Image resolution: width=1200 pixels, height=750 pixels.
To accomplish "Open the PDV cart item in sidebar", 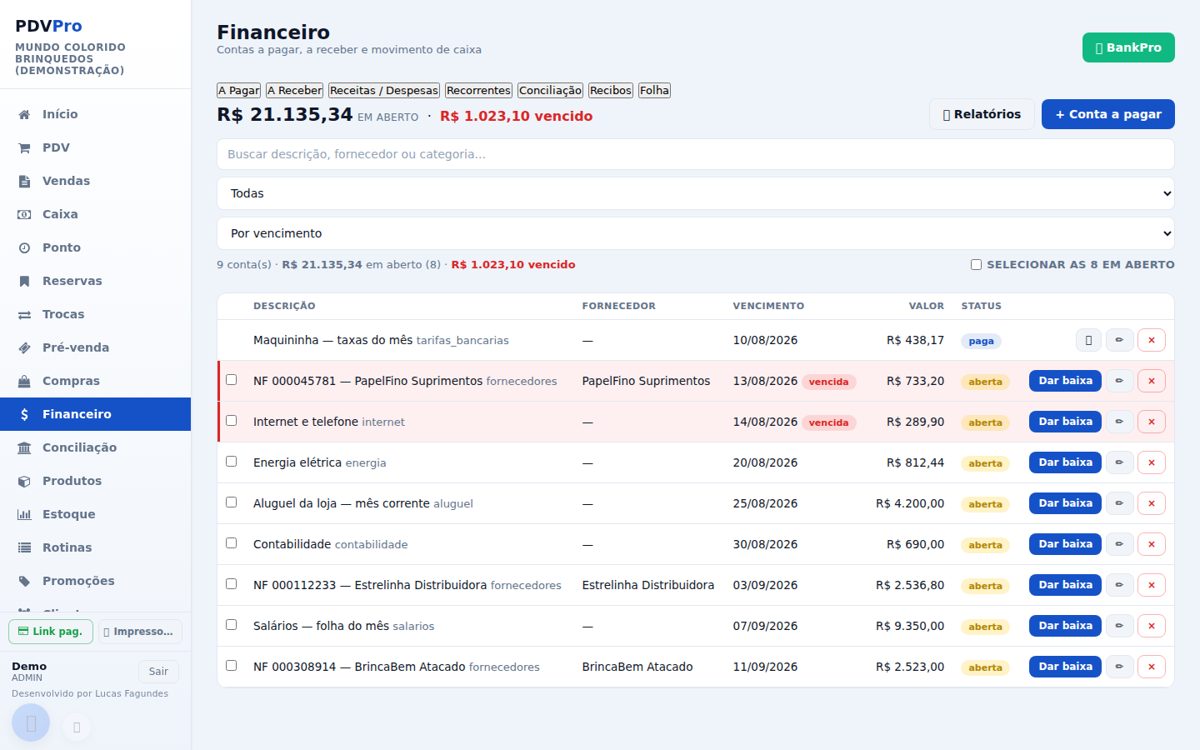I will [95, 147].
